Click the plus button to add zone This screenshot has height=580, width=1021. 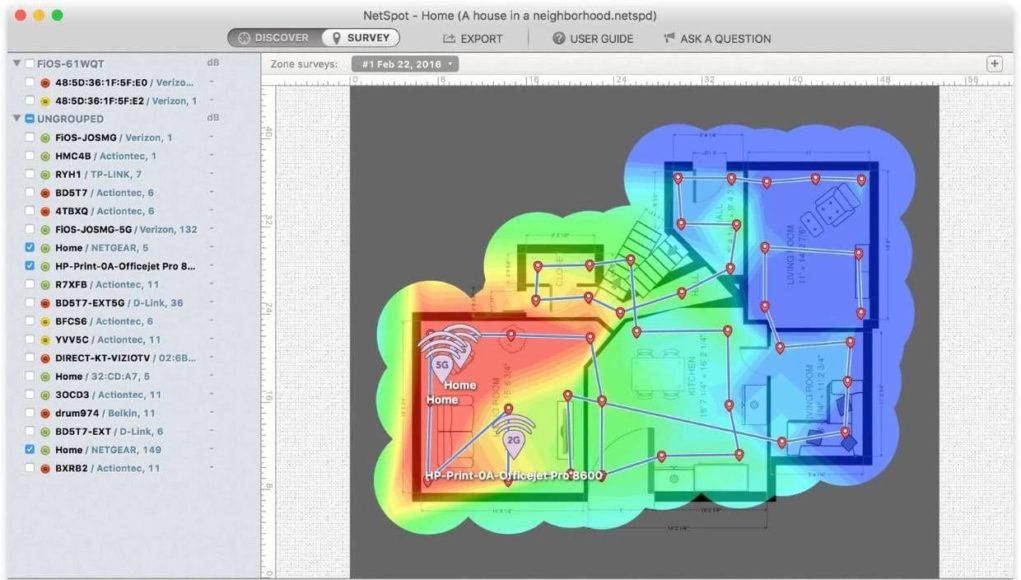pos(994,64)
